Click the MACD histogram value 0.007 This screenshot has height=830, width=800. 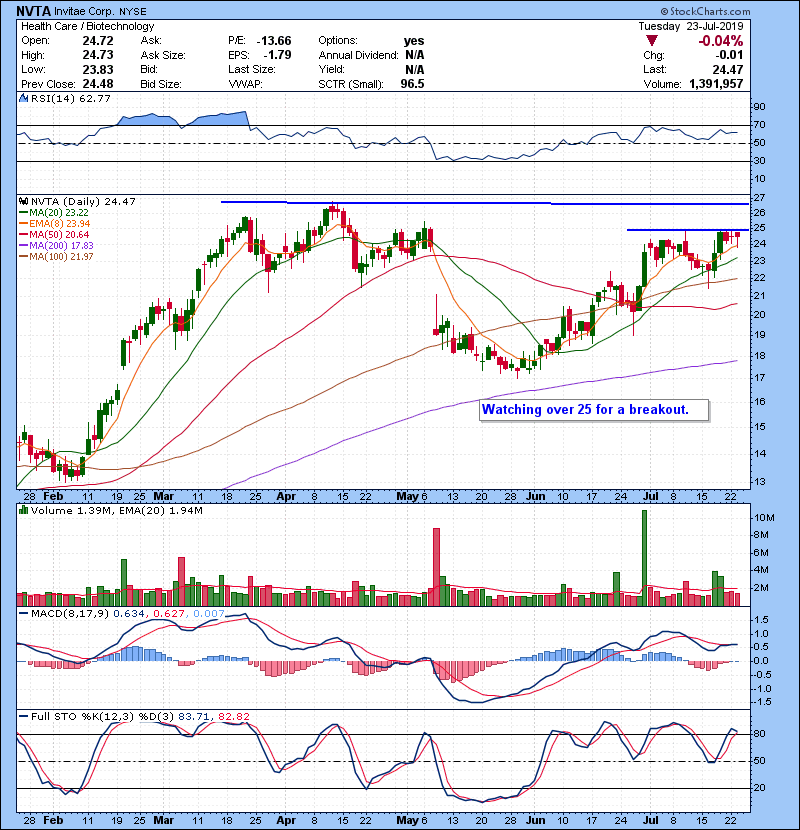point(209,614)
